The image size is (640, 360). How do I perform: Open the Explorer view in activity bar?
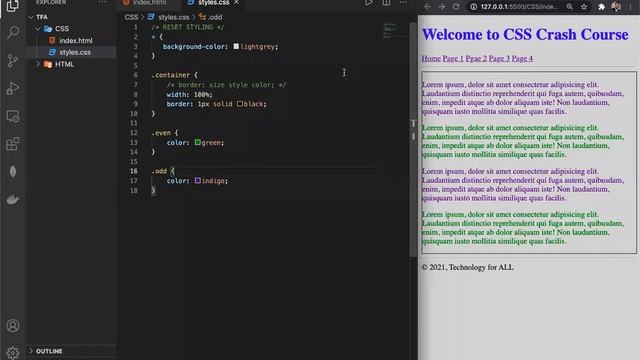pos(13,6)
